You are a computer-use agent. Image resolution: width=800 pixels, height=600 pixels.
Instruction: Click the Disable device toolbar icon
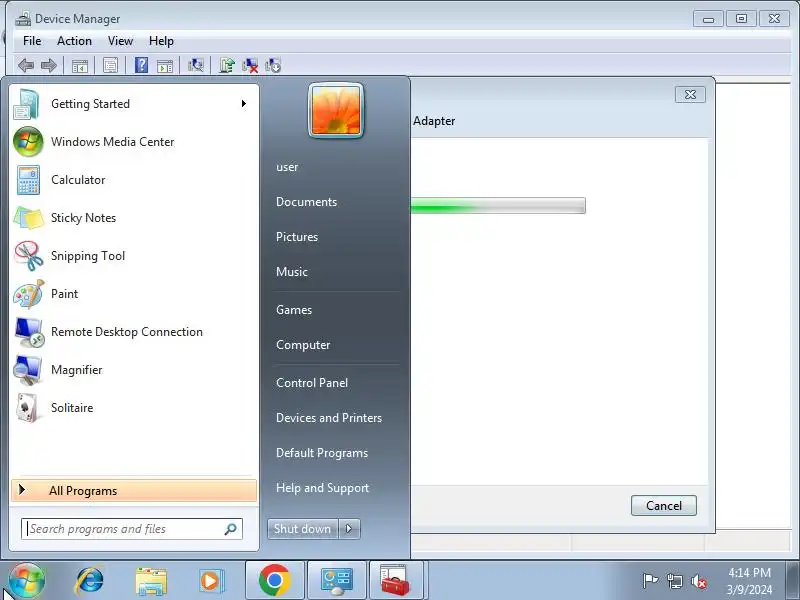click(273, 65)
